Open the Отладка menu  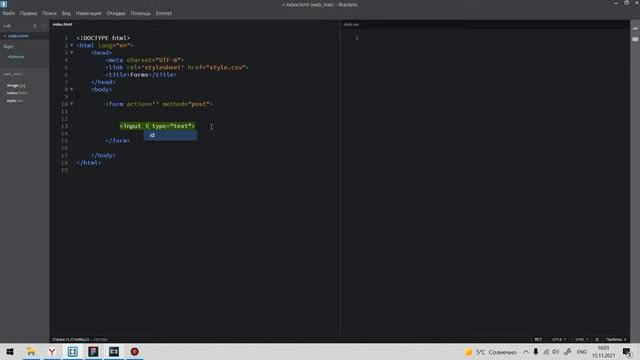(x=116, y=13)
